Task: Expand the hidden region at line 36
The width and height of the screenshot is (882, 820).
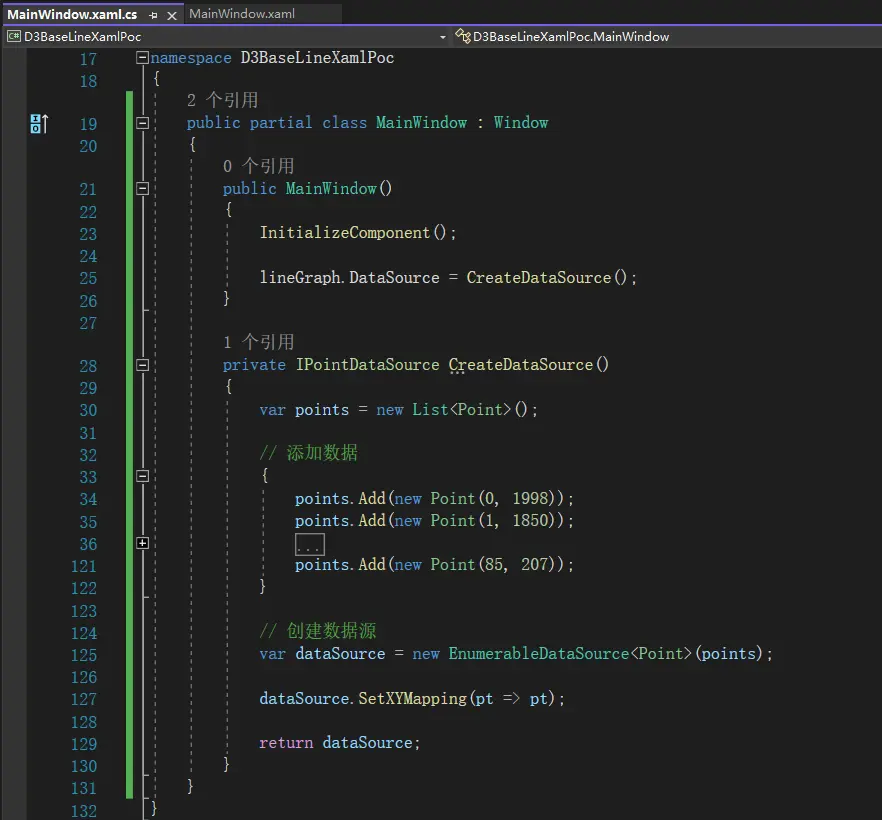Action: point(142,543)
